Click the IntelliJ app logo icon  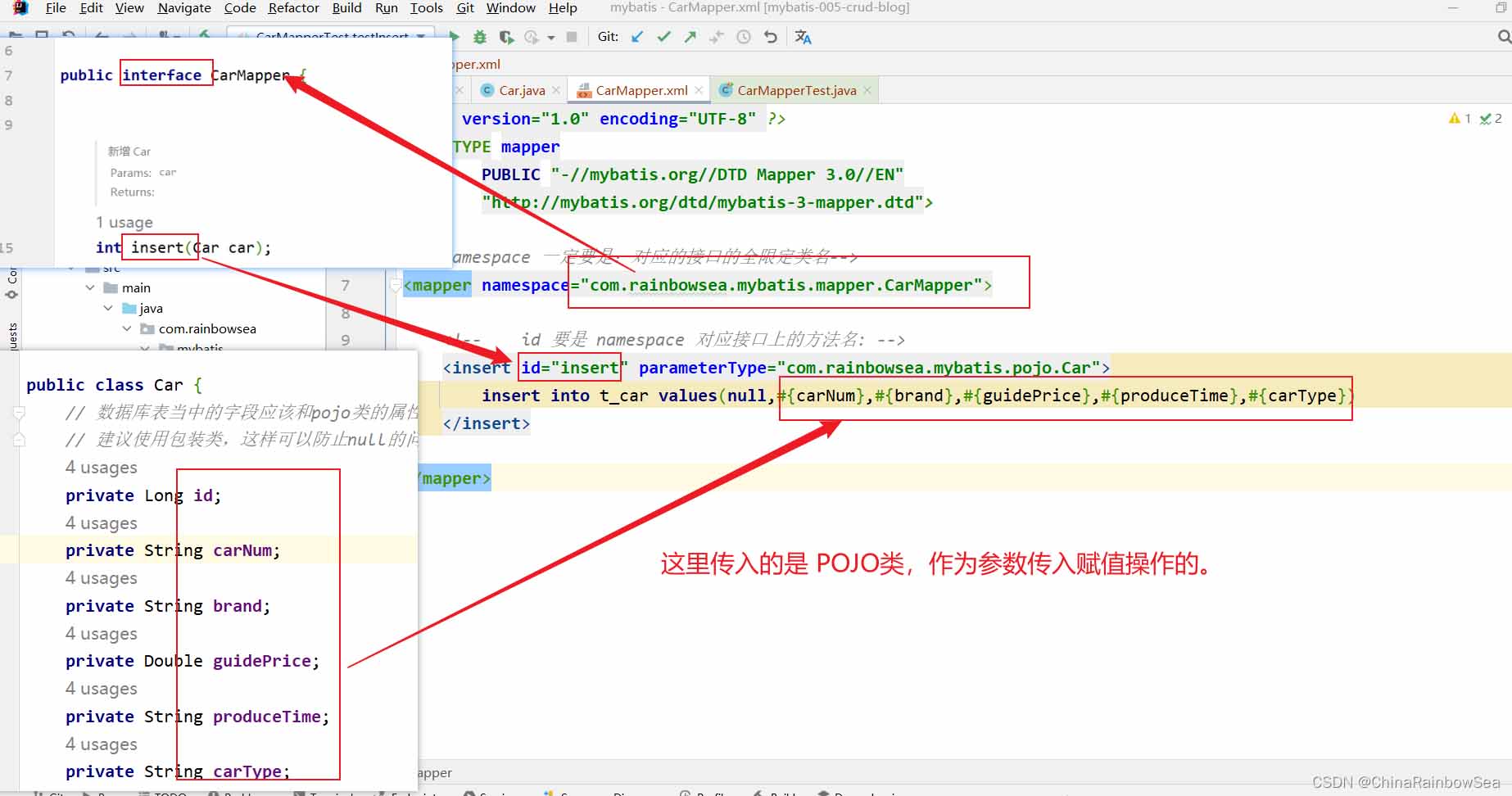(x=20, y=8)
